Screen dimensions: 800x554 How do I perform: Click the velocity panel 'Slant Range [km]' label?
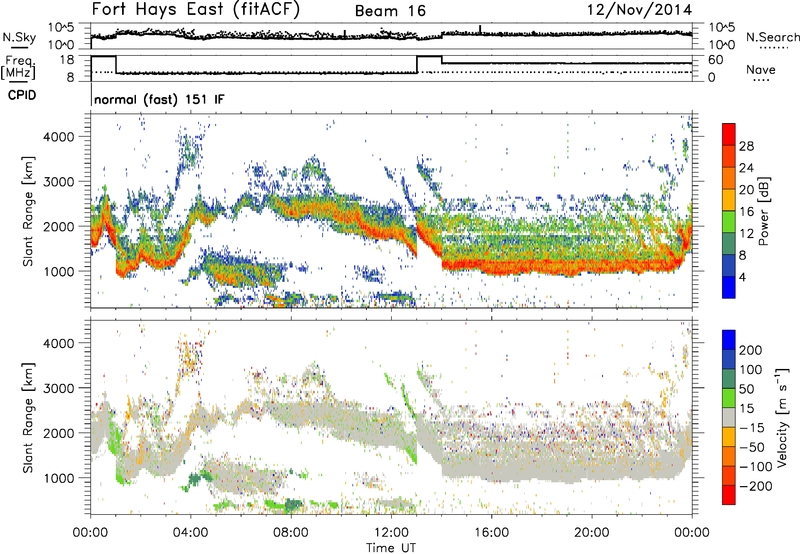[x=28, y=417]
